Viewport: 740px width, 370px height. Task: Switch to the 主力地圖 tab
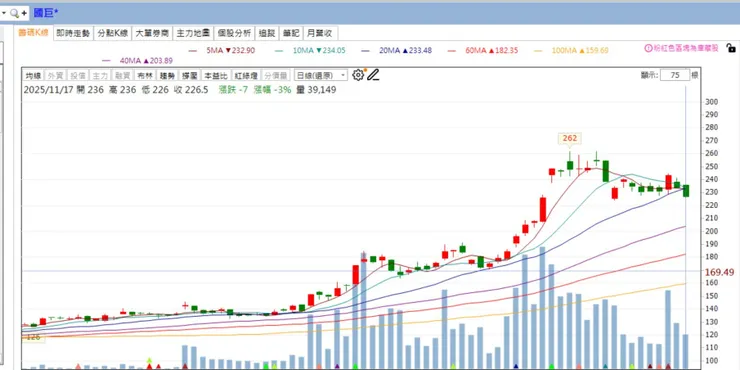pos(193,33)
